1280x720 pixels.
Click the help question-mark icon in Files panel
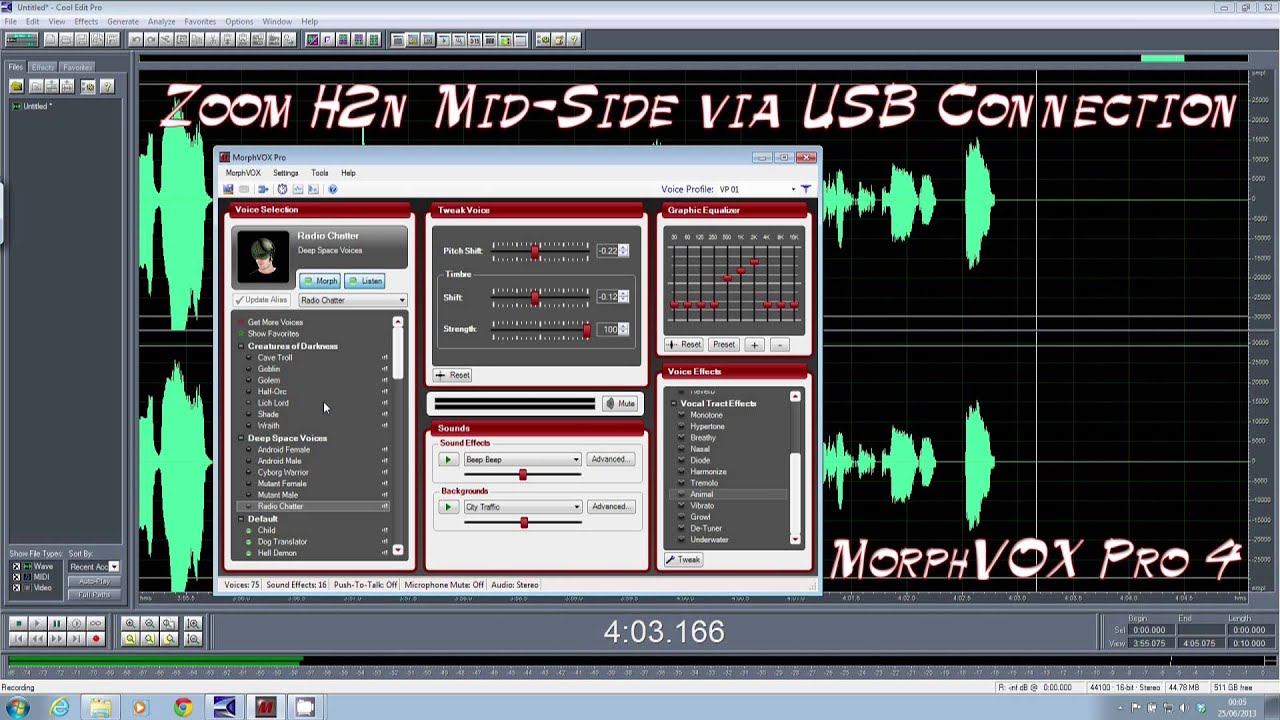point(107,86)
